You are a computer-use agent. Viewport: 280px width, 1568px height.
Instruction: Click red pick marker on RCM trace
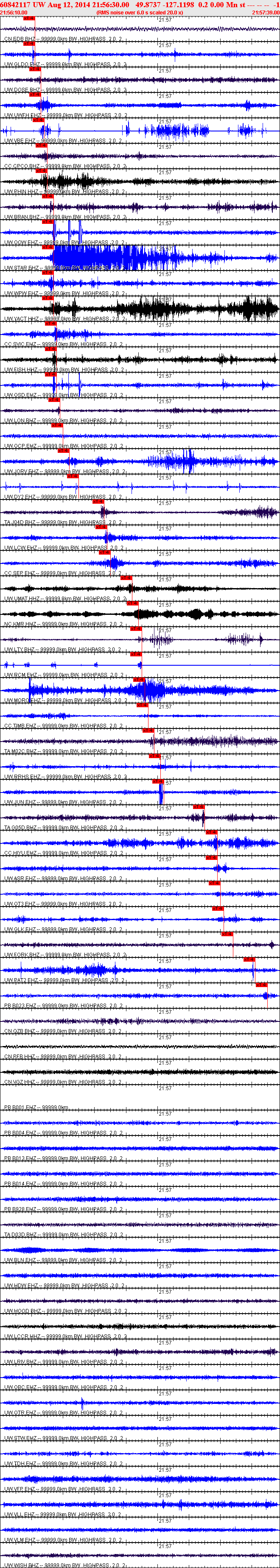pyautogui.click(x=136, y=655)
